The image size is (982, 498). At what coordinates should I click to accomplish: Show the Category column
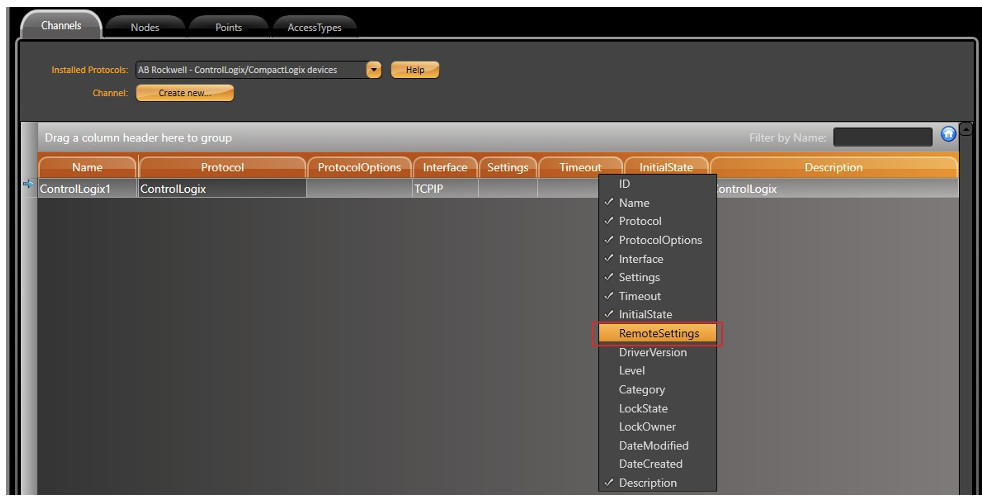(x=657, y=389)
